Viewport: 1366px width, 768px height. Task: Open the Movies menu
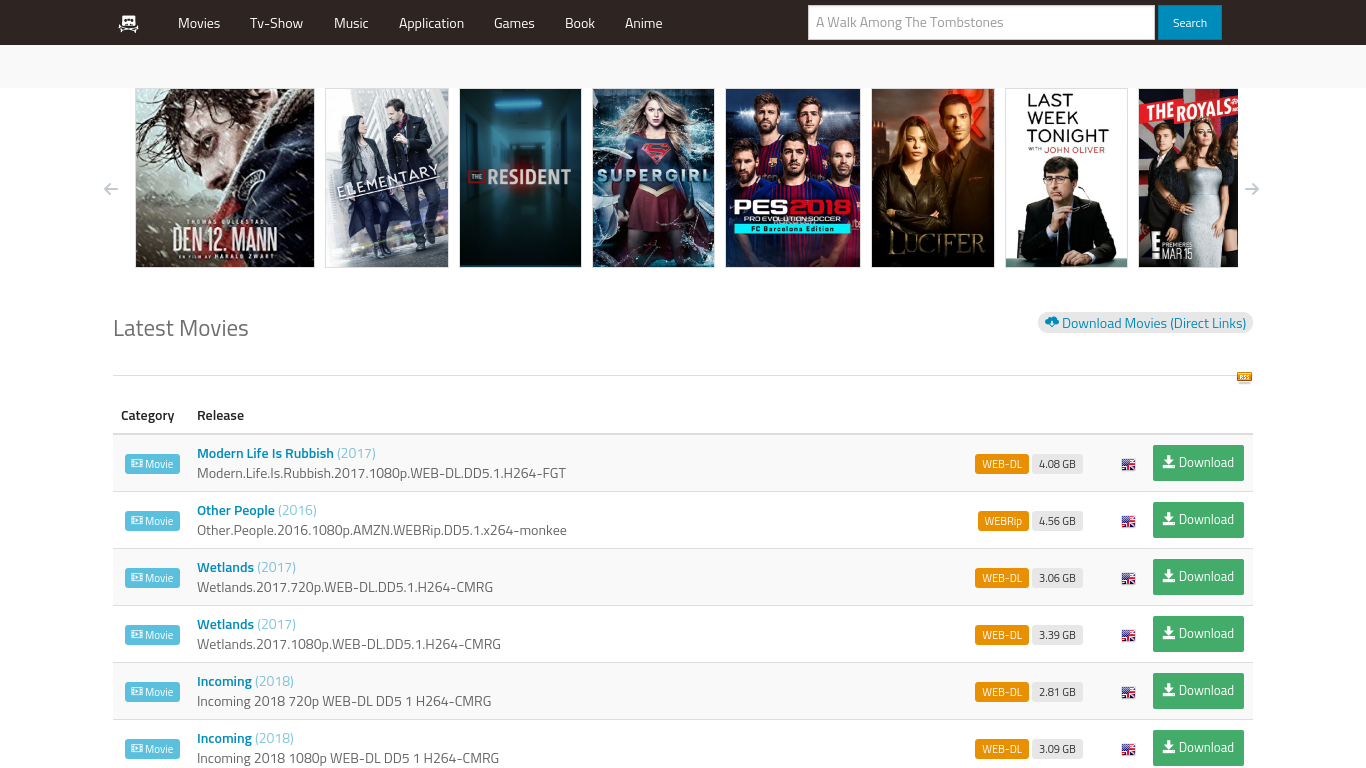199,23
